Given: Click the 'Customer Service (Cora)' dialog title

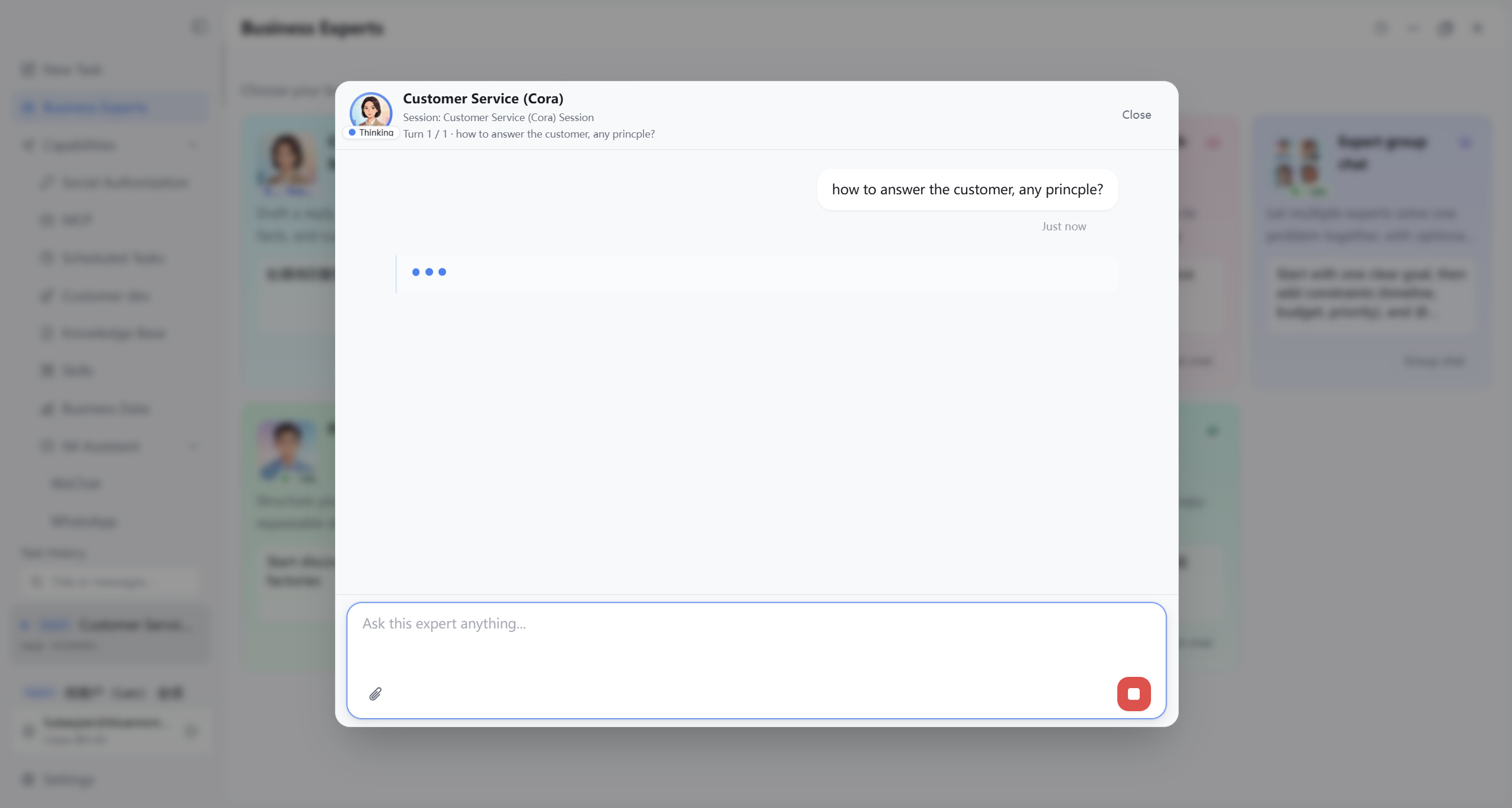Looking at the screenshot, I should (x=483, y=98).
